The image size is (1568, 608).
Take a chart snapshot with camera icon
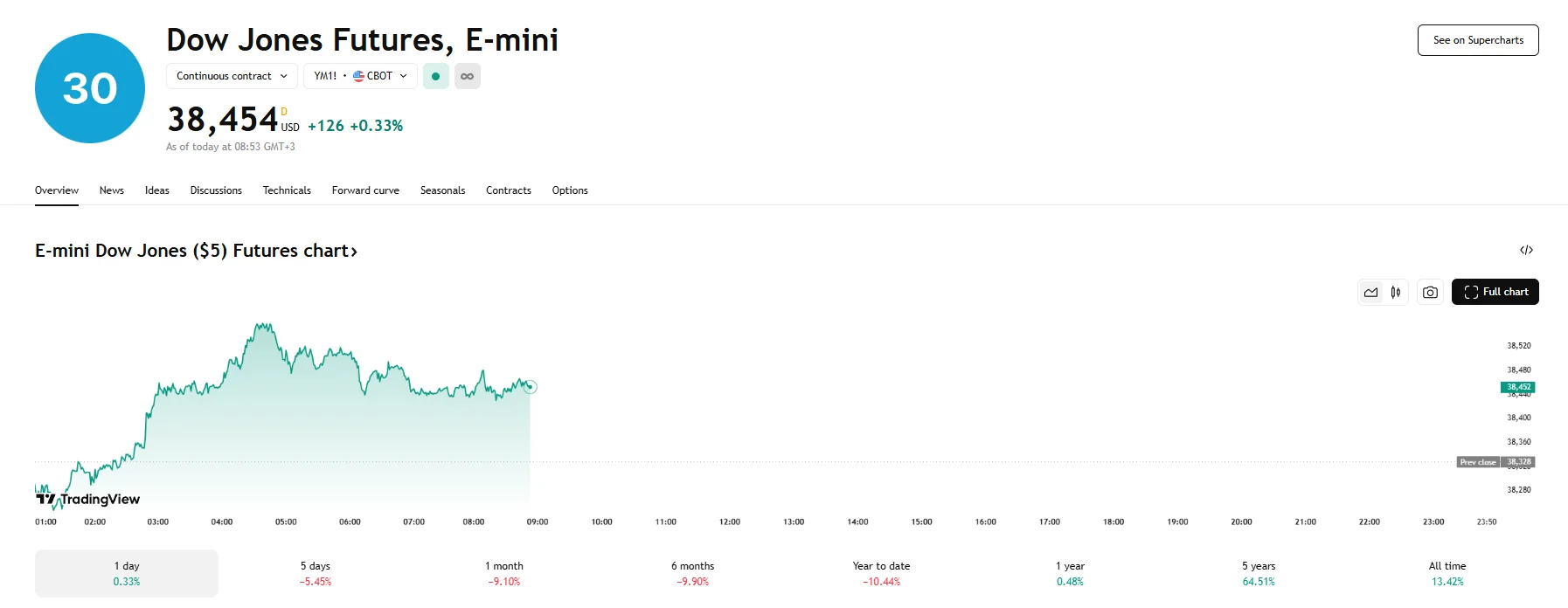click(1430, 293)
